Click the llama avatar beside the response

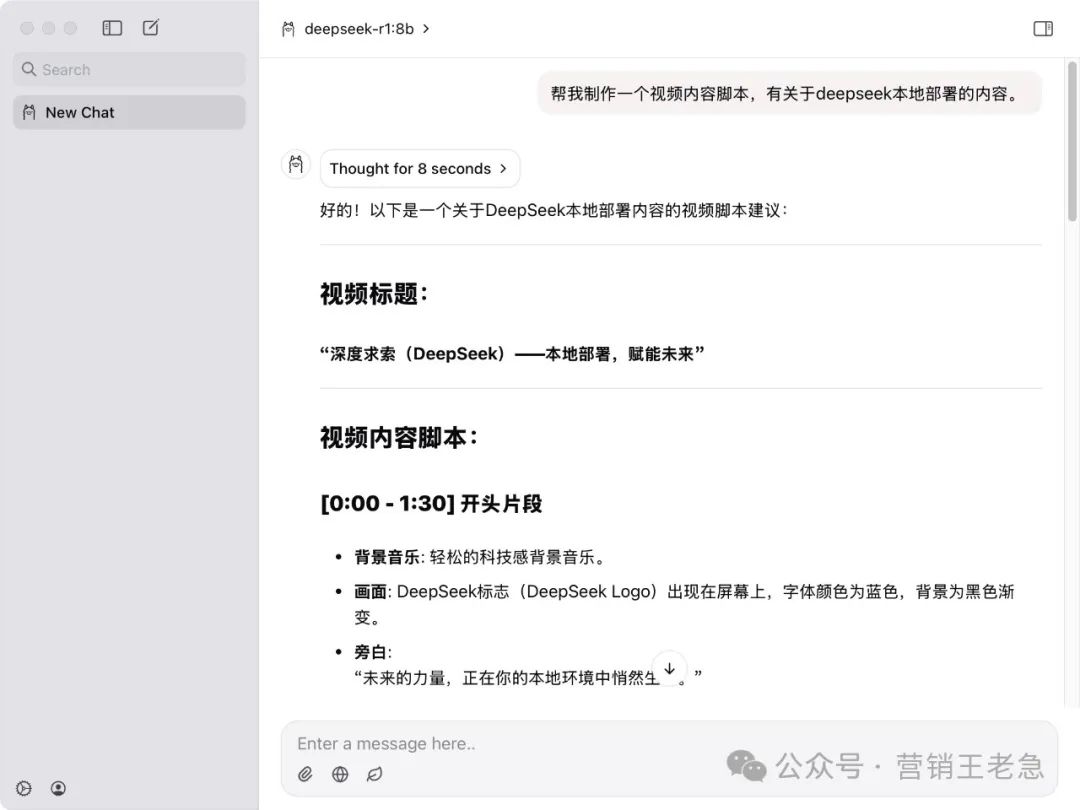[x=296, y=165]
